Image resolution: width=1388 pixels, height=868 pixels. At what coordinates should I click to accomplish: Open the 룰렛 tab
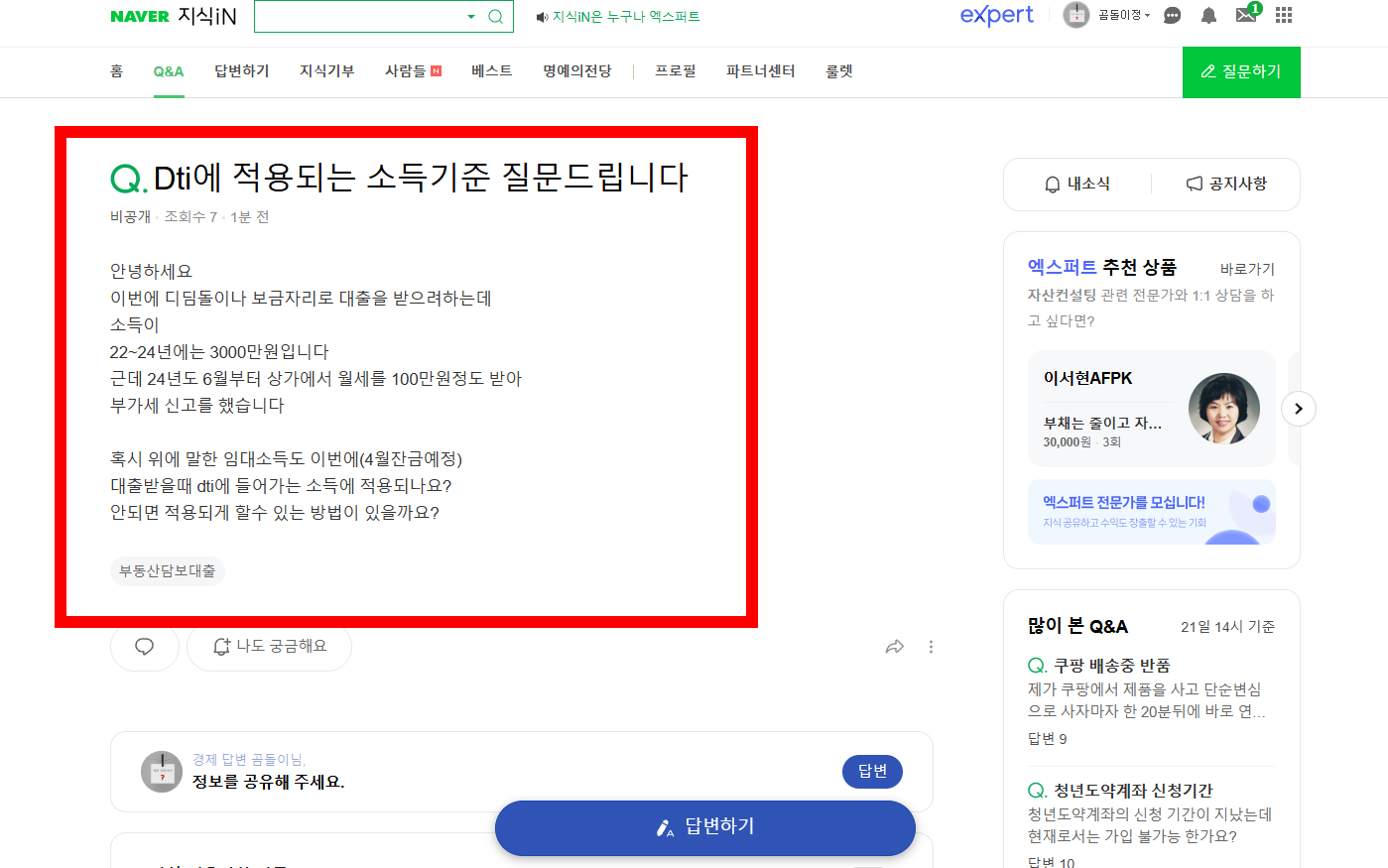[839, 71]
